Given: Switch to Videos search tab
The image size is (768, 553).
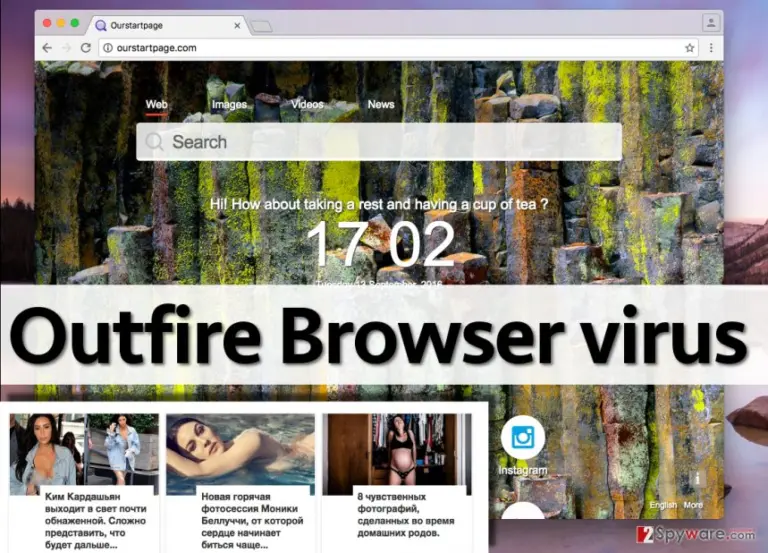Looking at the screenshot, I should tap(307, 104).
